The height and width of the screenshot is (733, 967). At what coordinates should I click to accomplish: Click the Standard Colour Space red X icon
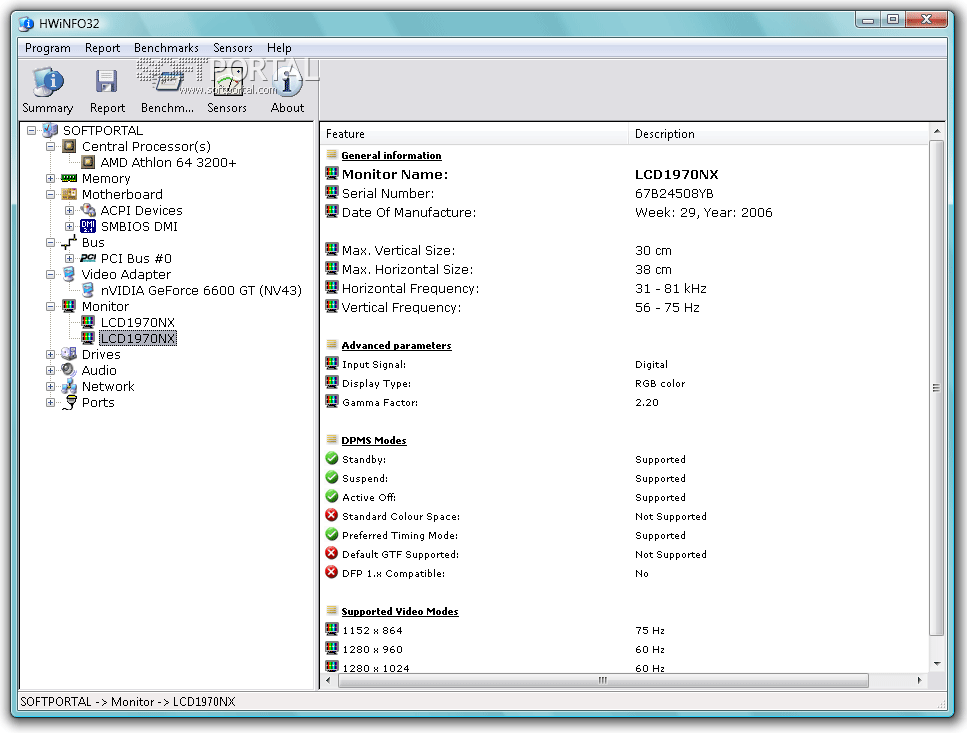point(332,516)
